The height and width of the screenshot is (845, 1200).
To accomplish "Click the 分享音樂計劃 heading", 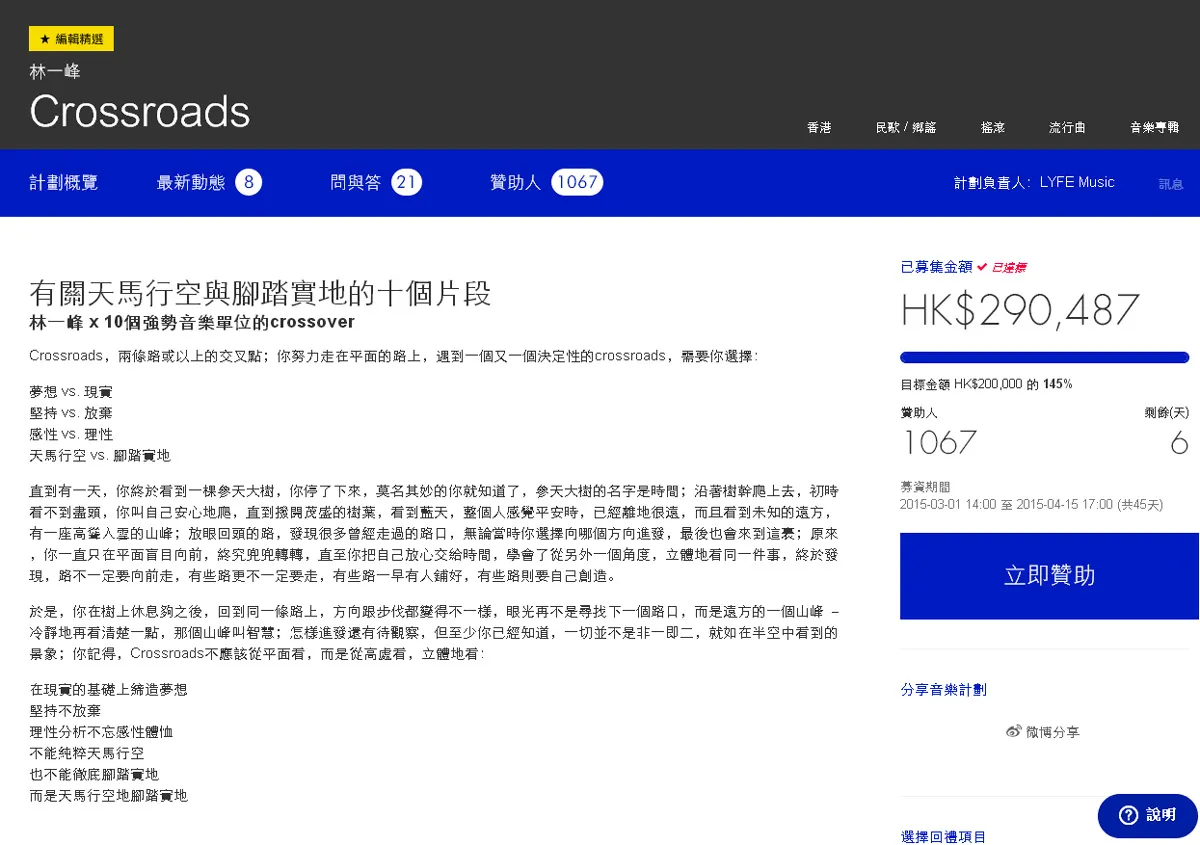I will (x=943, y=690).
